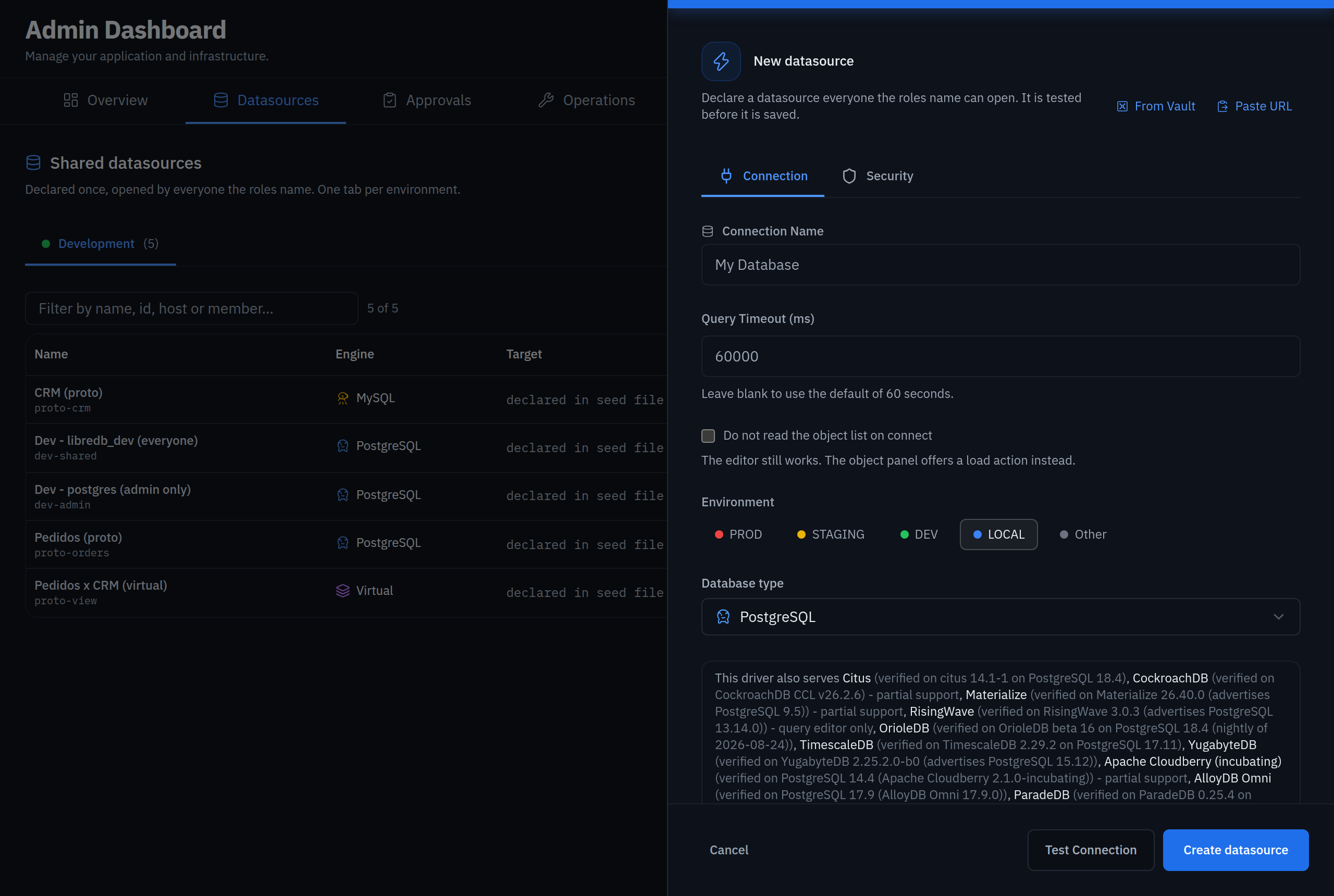Click the database icon beside Connection Name

(x=707, y=231)
